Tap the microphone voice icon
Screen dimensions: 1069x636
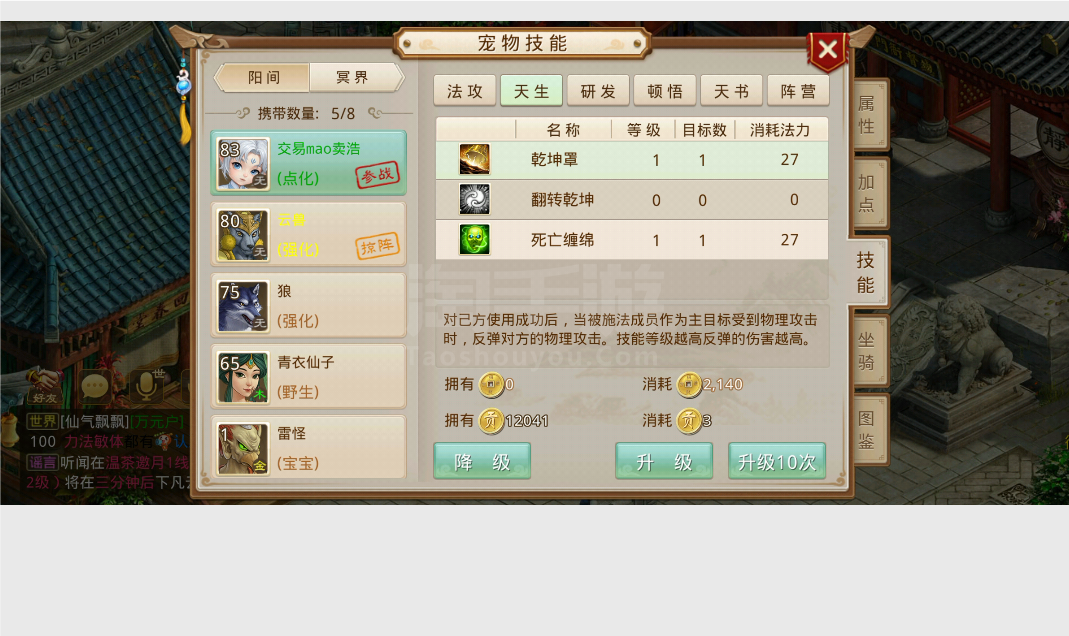coord(146,386)
